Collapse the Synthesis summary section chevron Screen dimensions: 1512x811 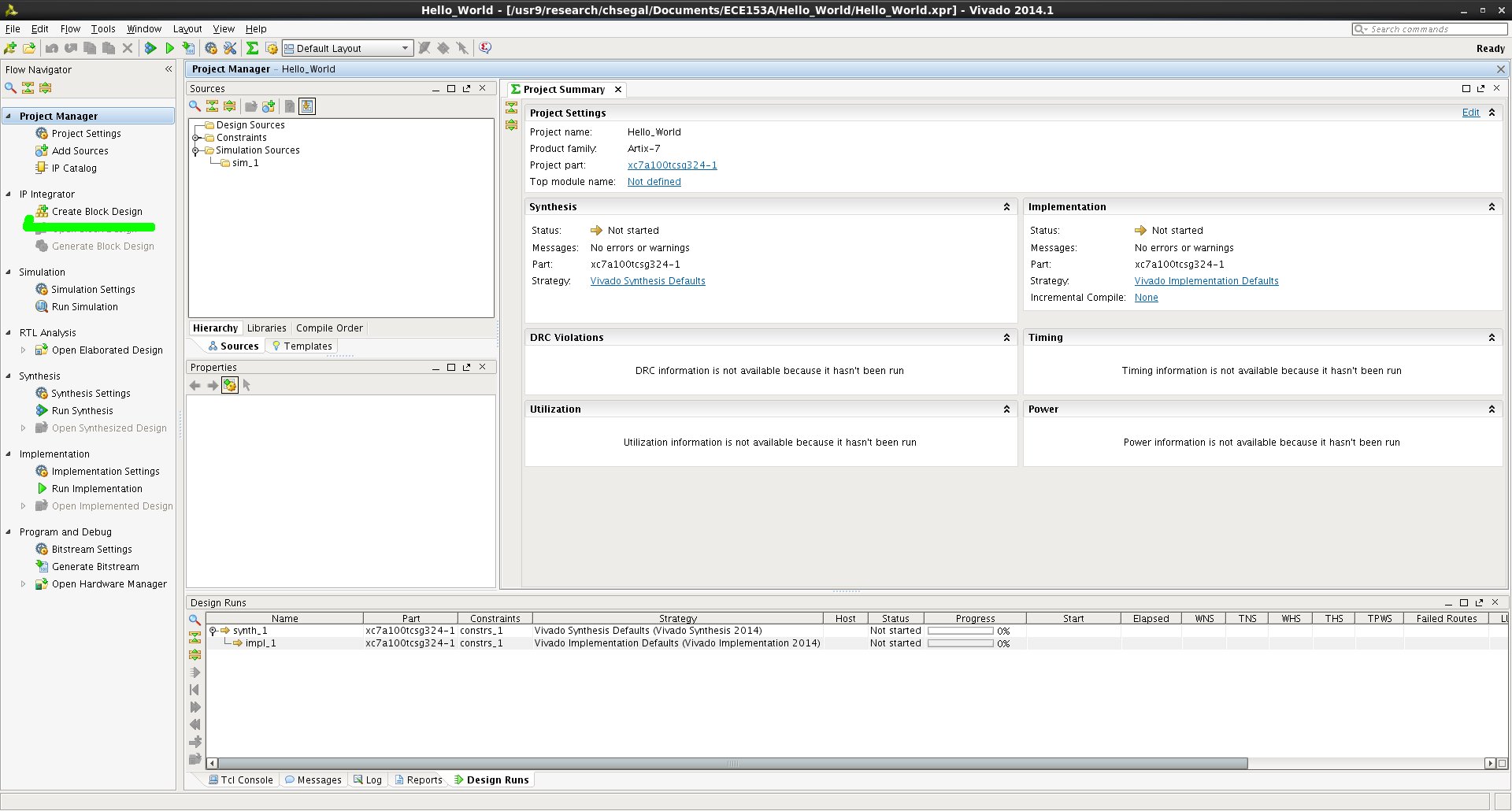(x=1006, y=206)
